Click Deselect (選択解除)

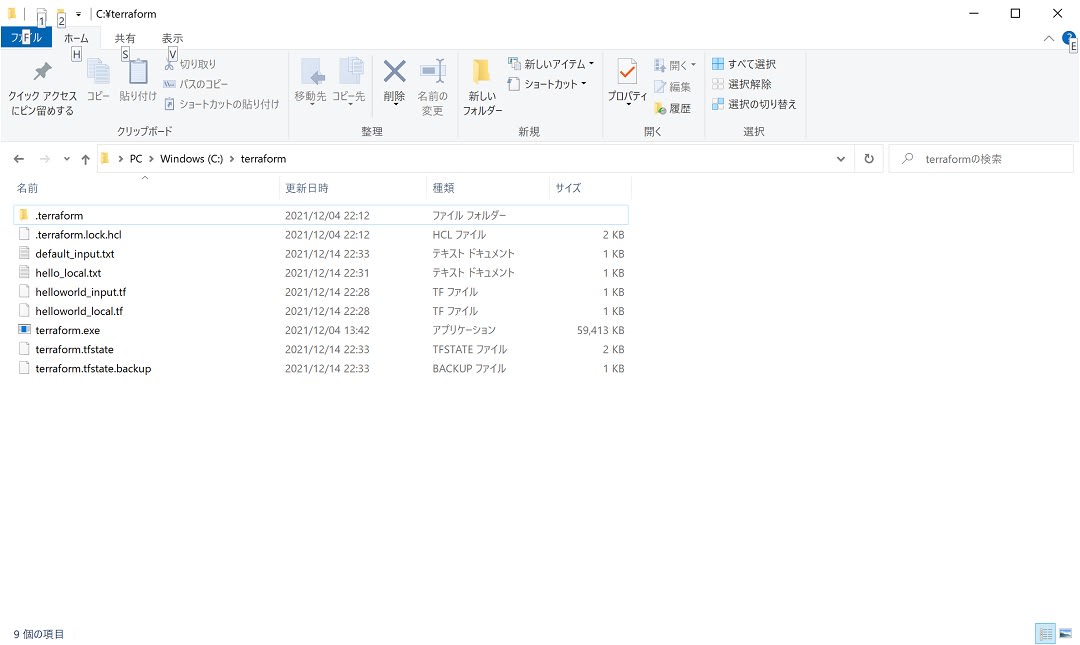point(742,84)
